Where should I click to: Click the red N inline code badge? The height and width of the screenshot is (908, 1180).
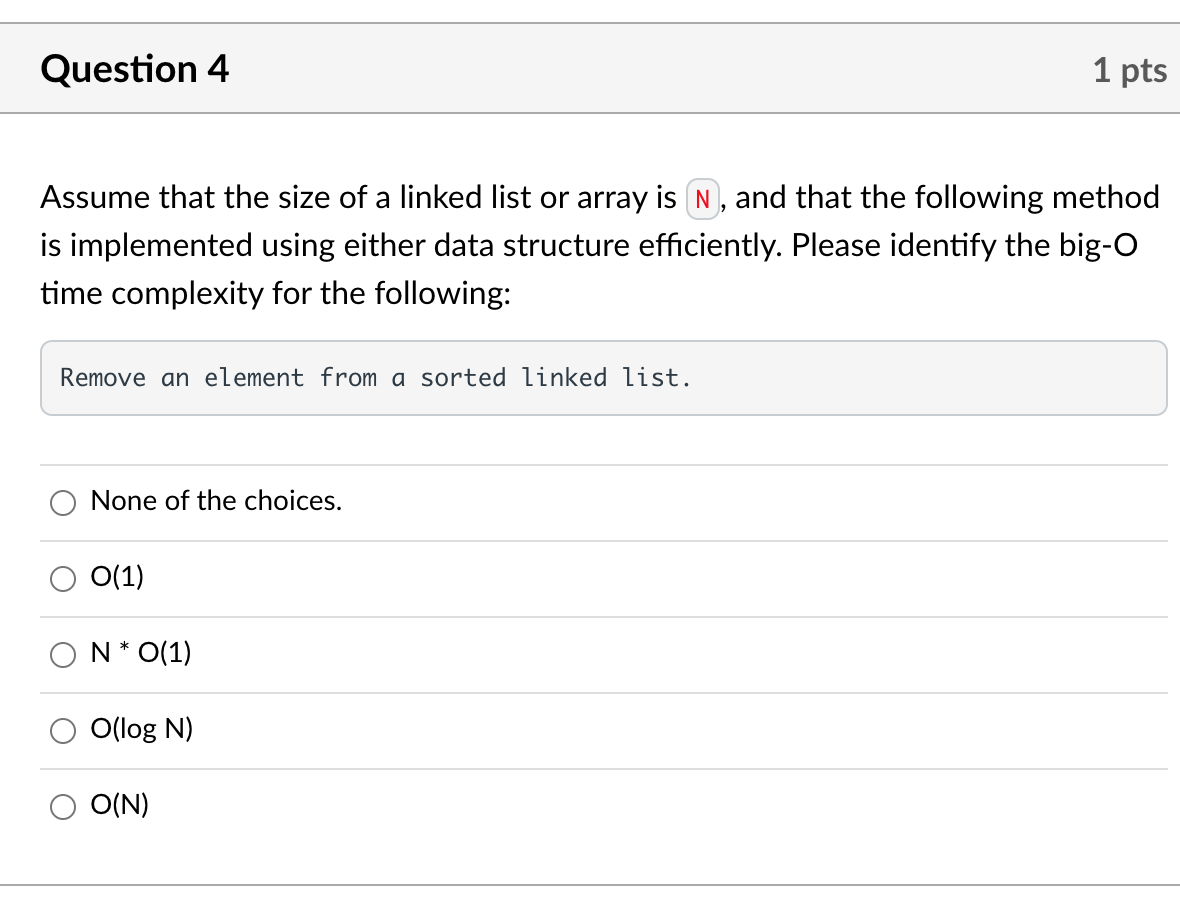(x=702, y=199)
